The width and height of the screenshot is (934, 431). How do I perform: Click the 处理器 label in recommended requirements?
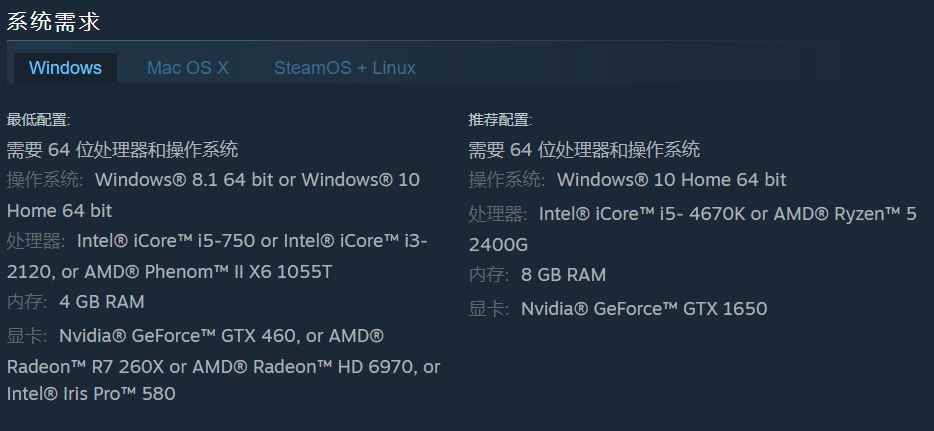point(498,214)
